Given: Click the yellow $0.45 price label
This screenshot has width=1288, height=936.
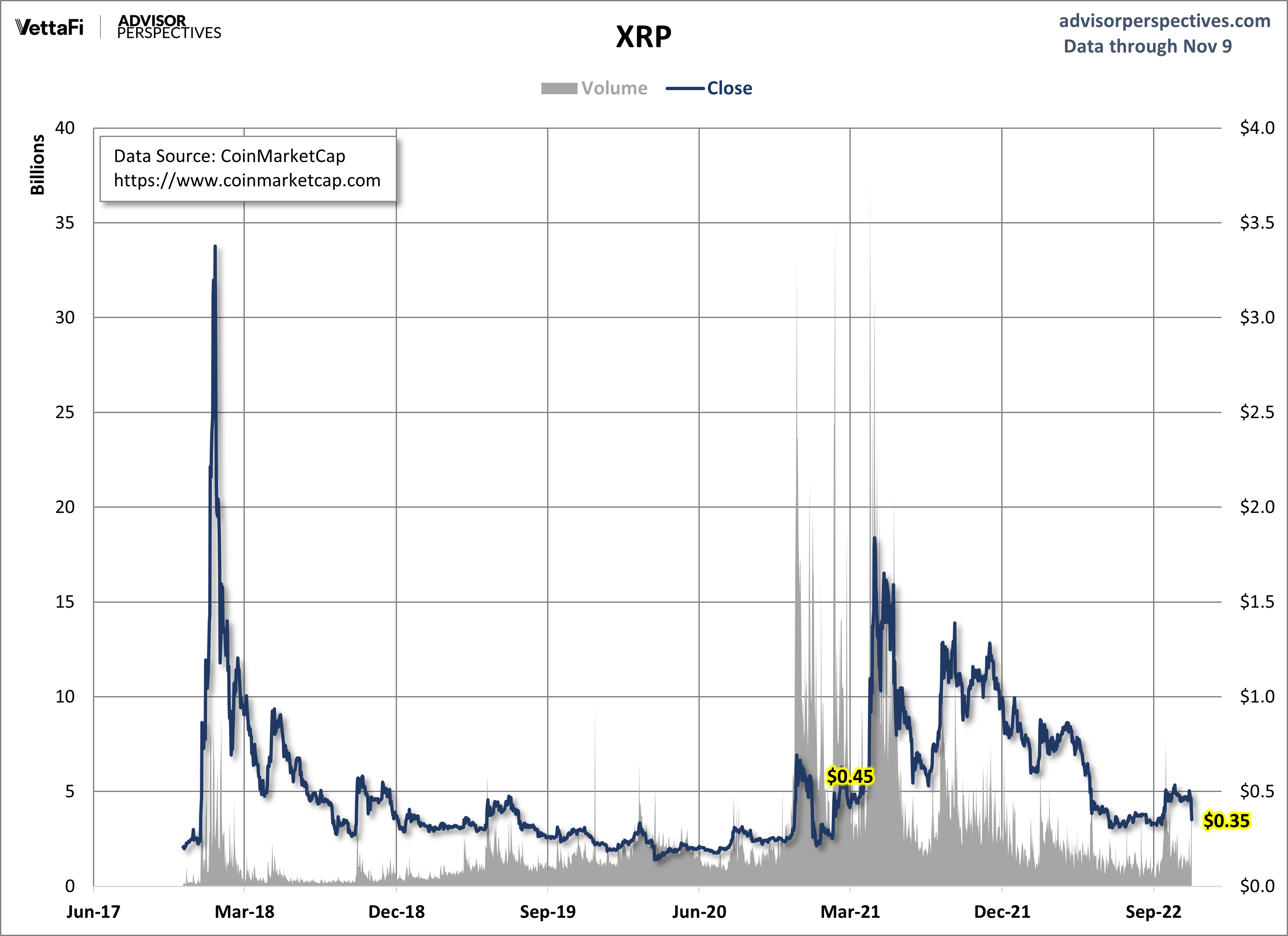Looking at the screenshot, I should 849,776.
